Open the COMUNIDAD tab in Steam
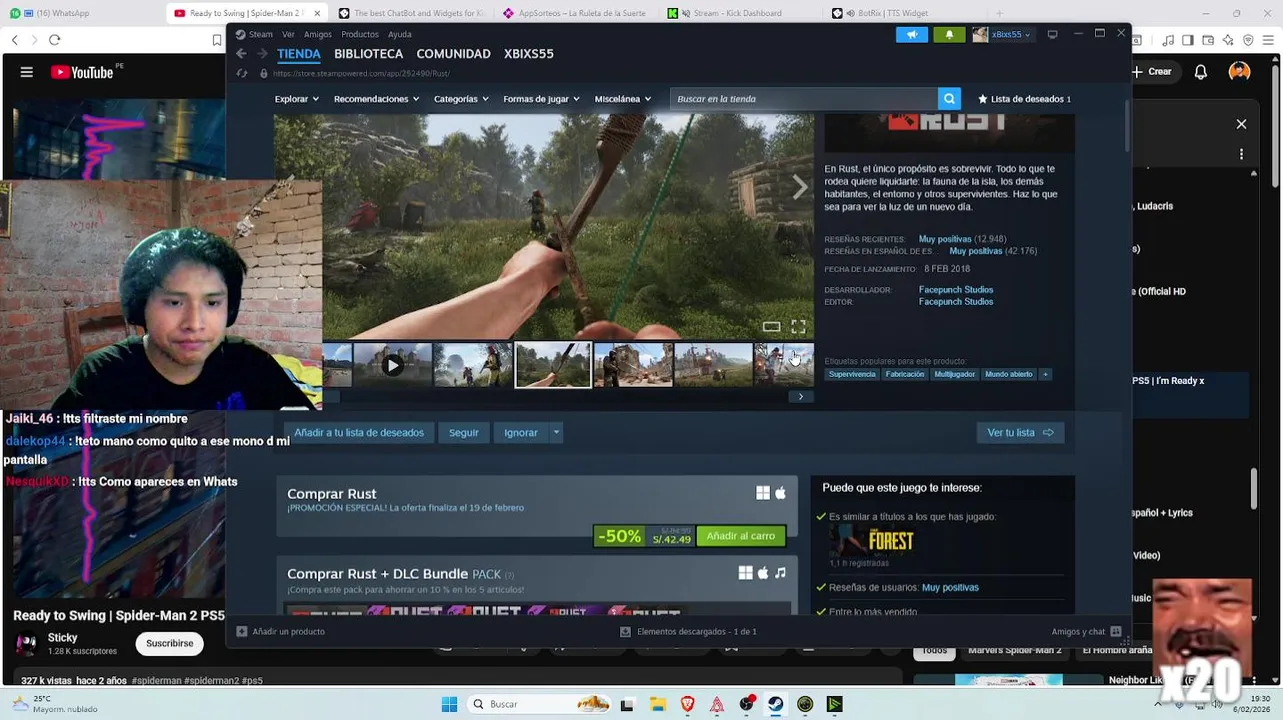1283x720 pixels. [453, 54]
